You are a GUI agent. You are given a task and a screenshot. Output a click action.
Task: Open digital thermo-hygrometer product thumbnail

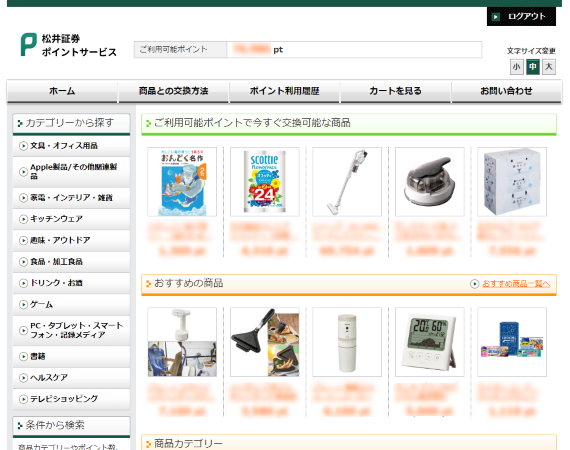pyautogui.click(x=430, y=342)
